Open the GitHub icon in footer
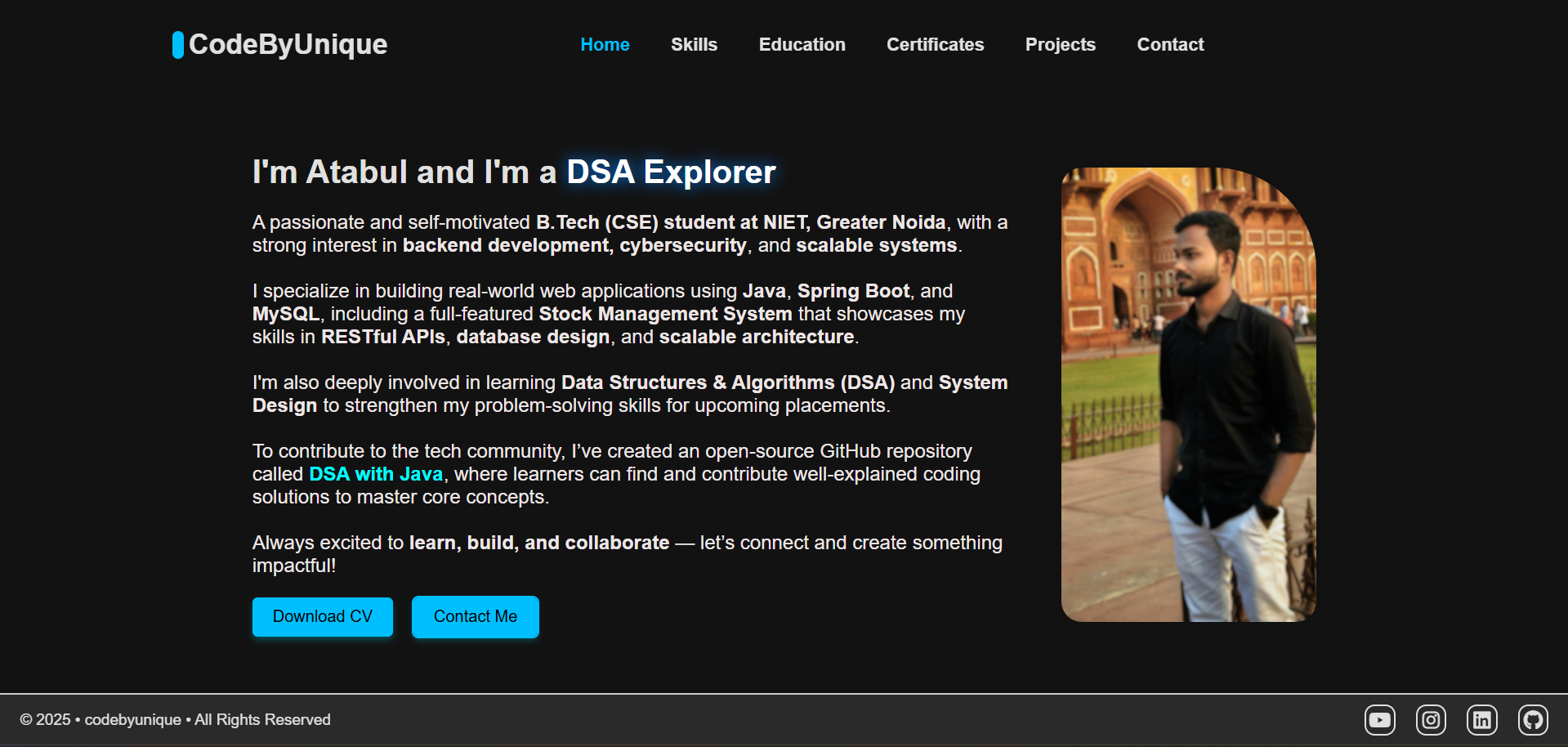This screenshot has height=747, width=1568. (1533, 720)
